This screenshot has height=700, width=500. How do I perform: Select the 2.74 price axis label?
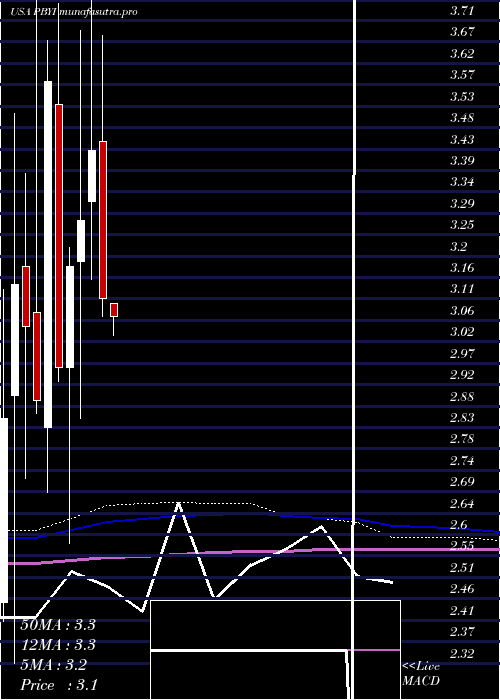click(x=462, y=460)
